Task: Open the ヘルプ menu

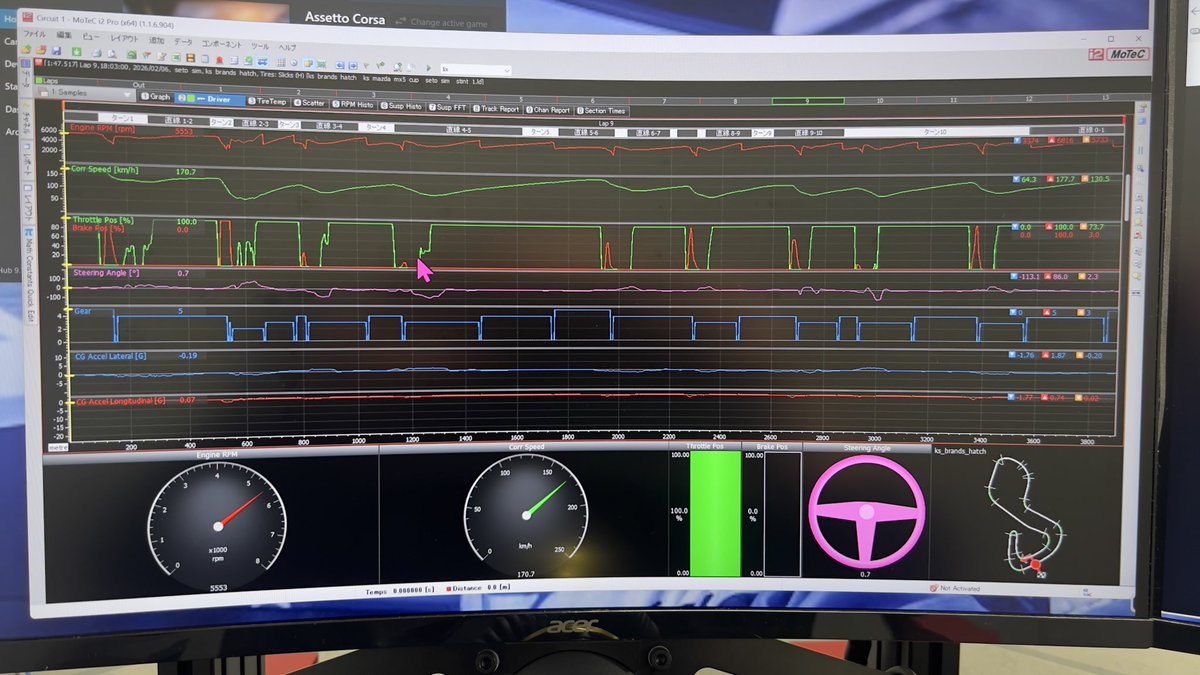Action: pos(287,47)
